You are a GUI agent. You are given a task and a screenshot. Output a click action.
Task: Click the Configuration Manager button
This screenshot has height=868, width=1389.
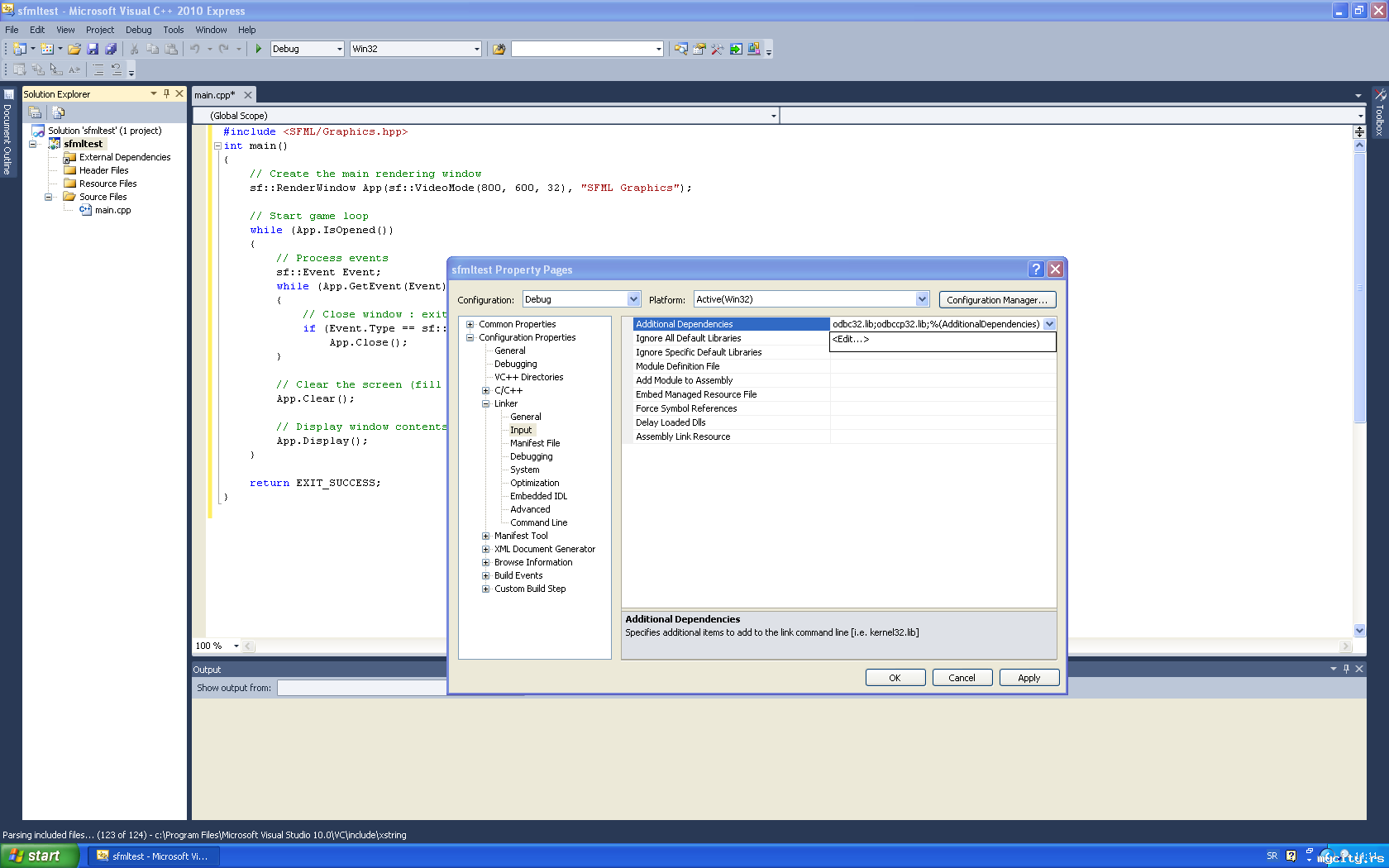tap(997, 300)
